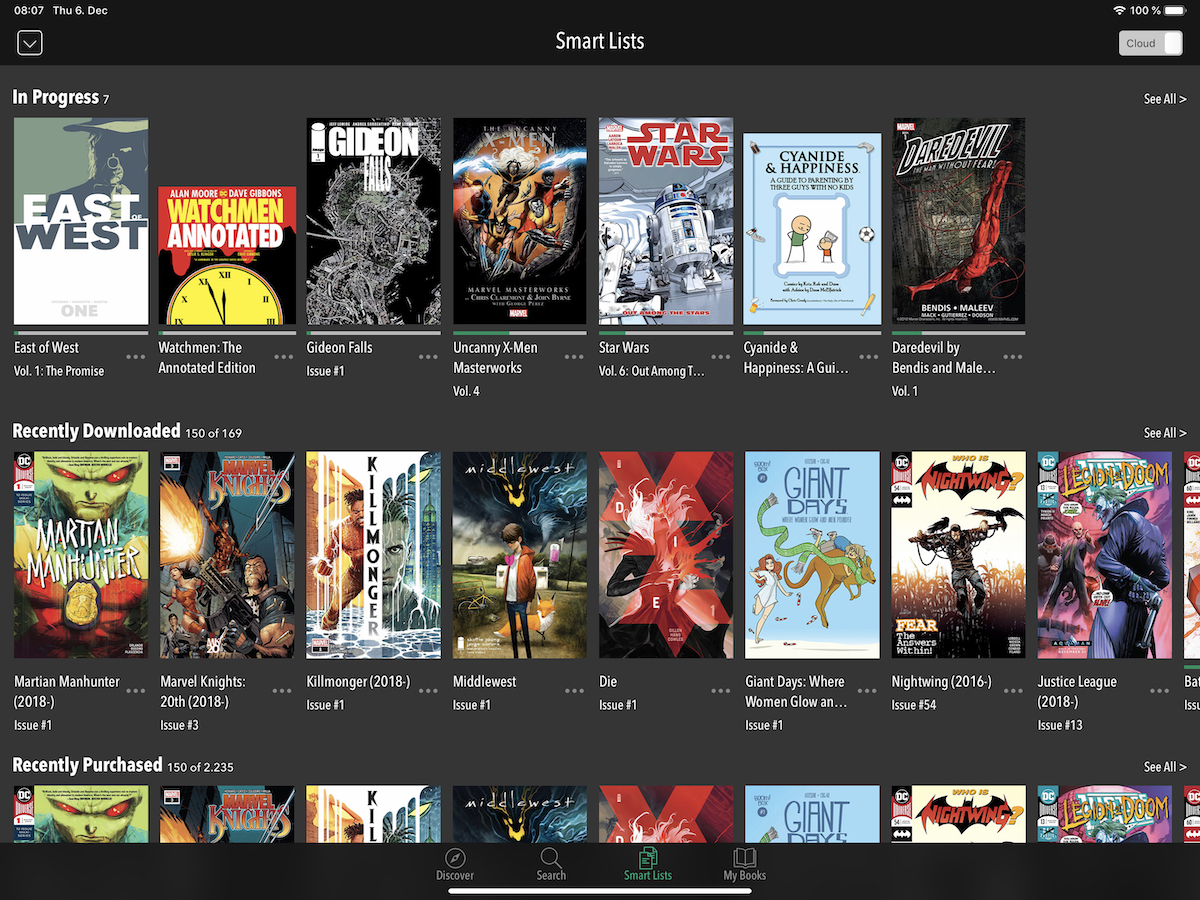The image size is (1200, 900).
Task: Open more options for Gideon Falls
Action: point(428,357)
